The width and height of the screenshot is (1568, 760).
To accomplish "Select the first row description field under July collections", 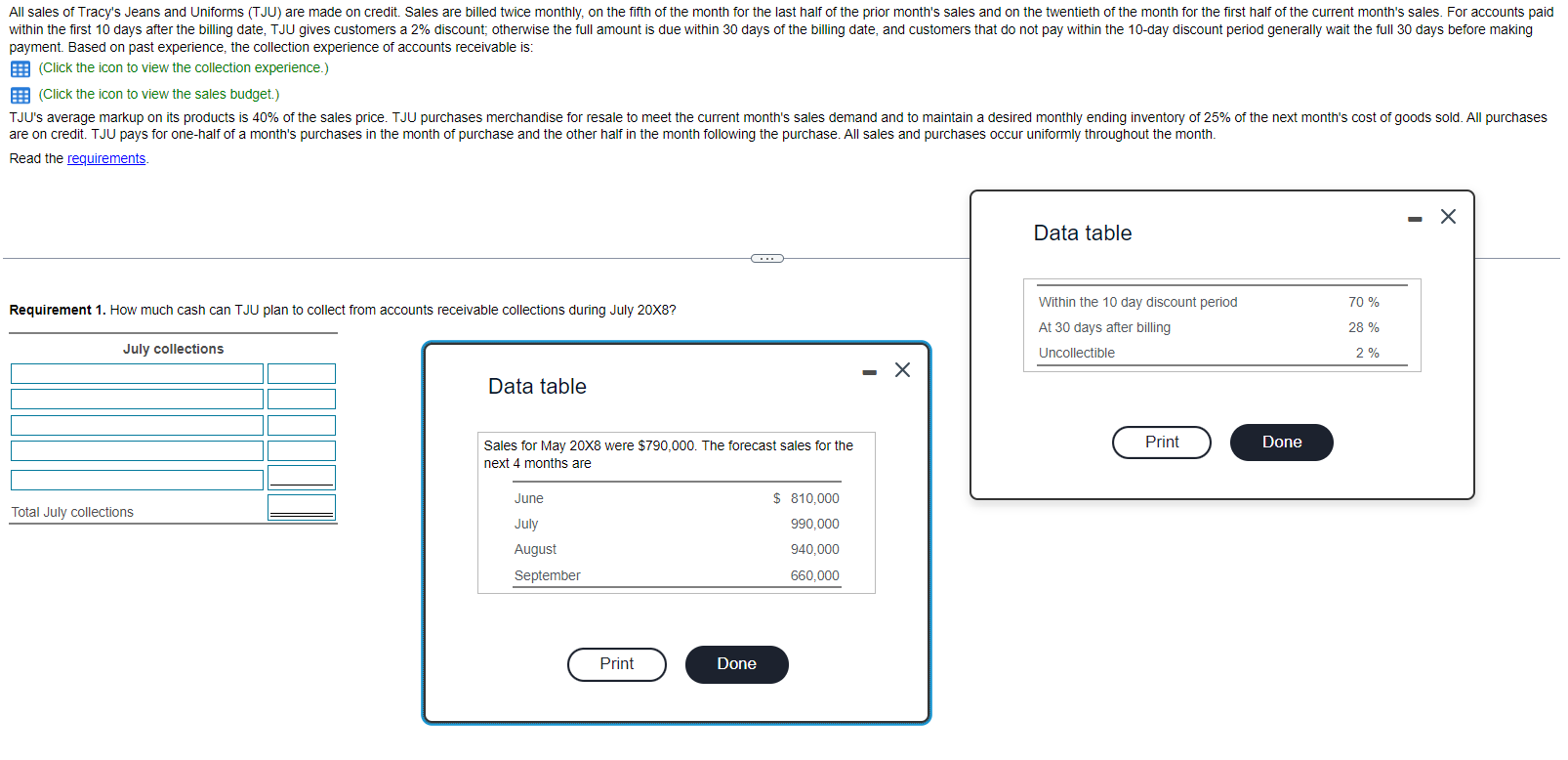I will click(x=137, y=374).
